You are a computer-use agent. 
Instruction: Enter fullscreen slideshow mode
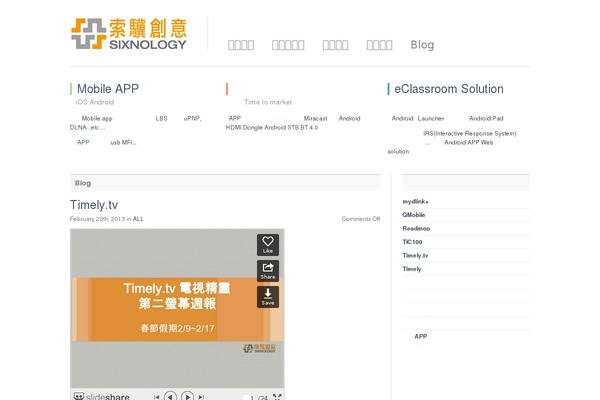click(277, 397)
